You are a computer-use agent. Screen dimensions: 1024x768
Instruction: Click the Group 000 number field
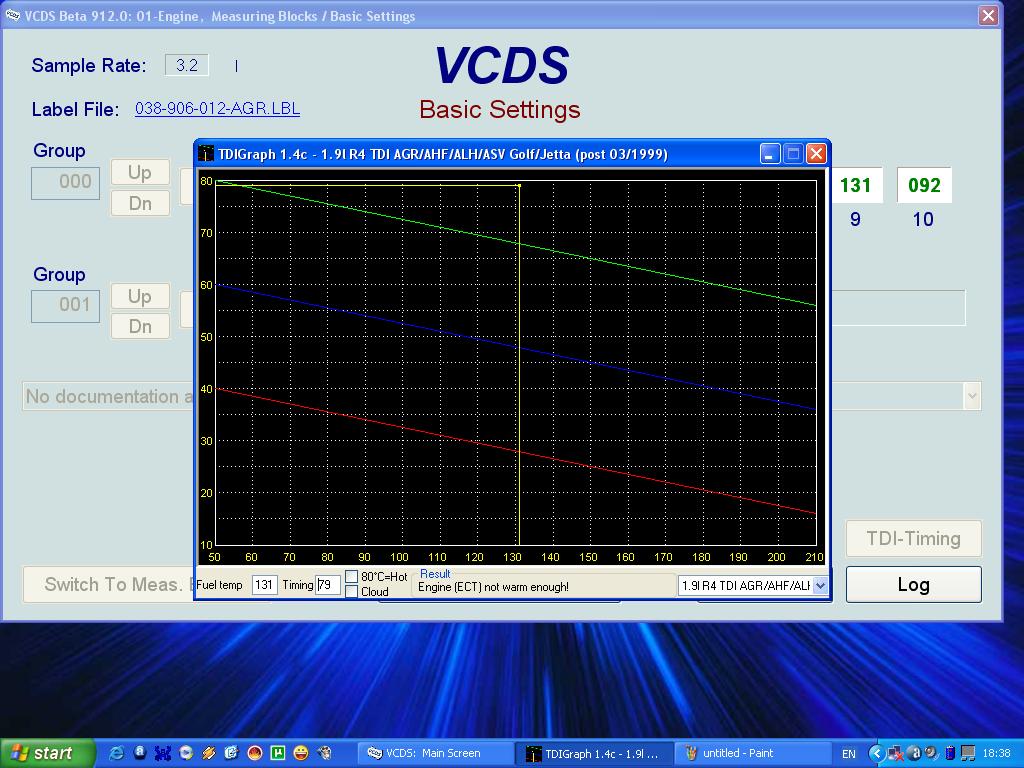pos(65,183)
